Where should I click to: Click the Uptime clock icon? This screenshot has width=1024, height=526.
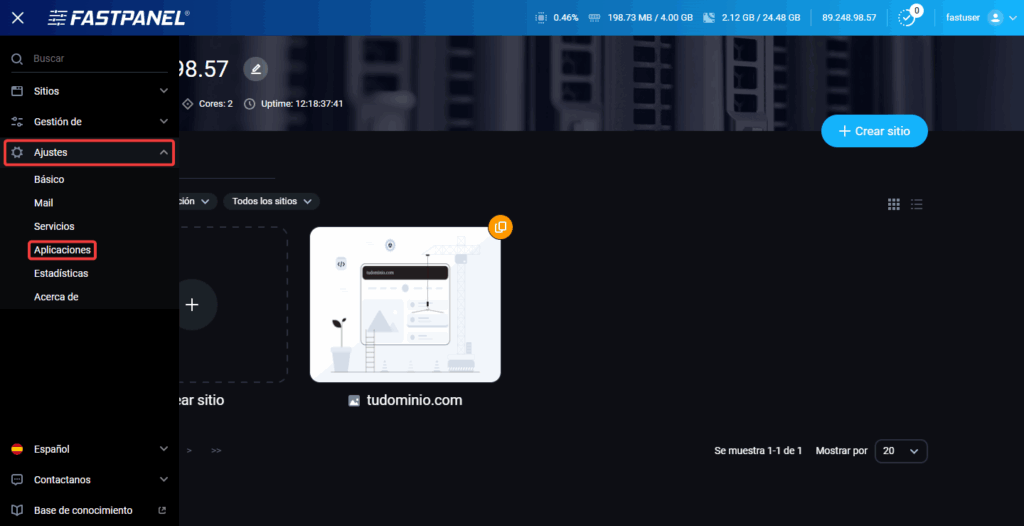tap(249, 104)
